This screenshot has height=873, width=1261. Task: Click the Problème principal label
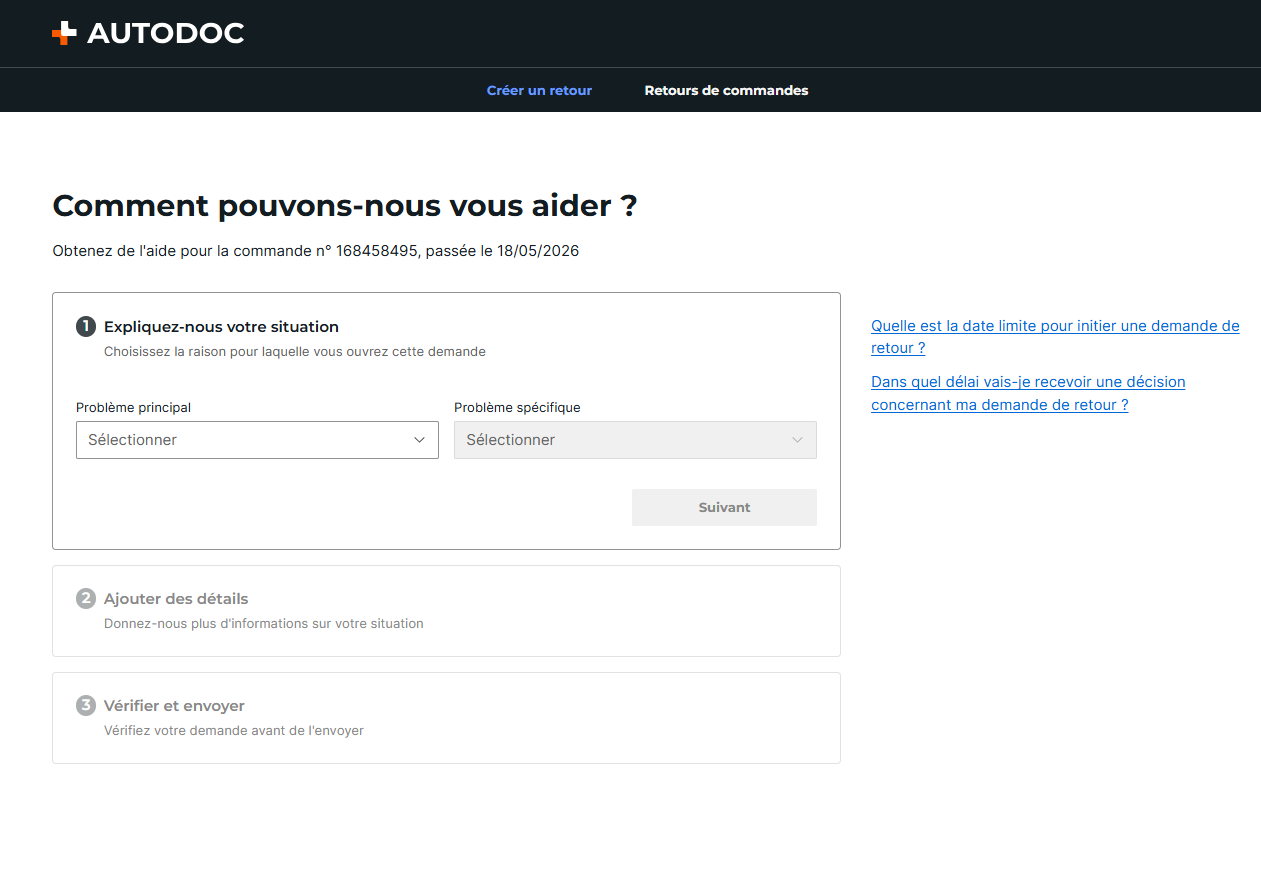tap(133, 408)
